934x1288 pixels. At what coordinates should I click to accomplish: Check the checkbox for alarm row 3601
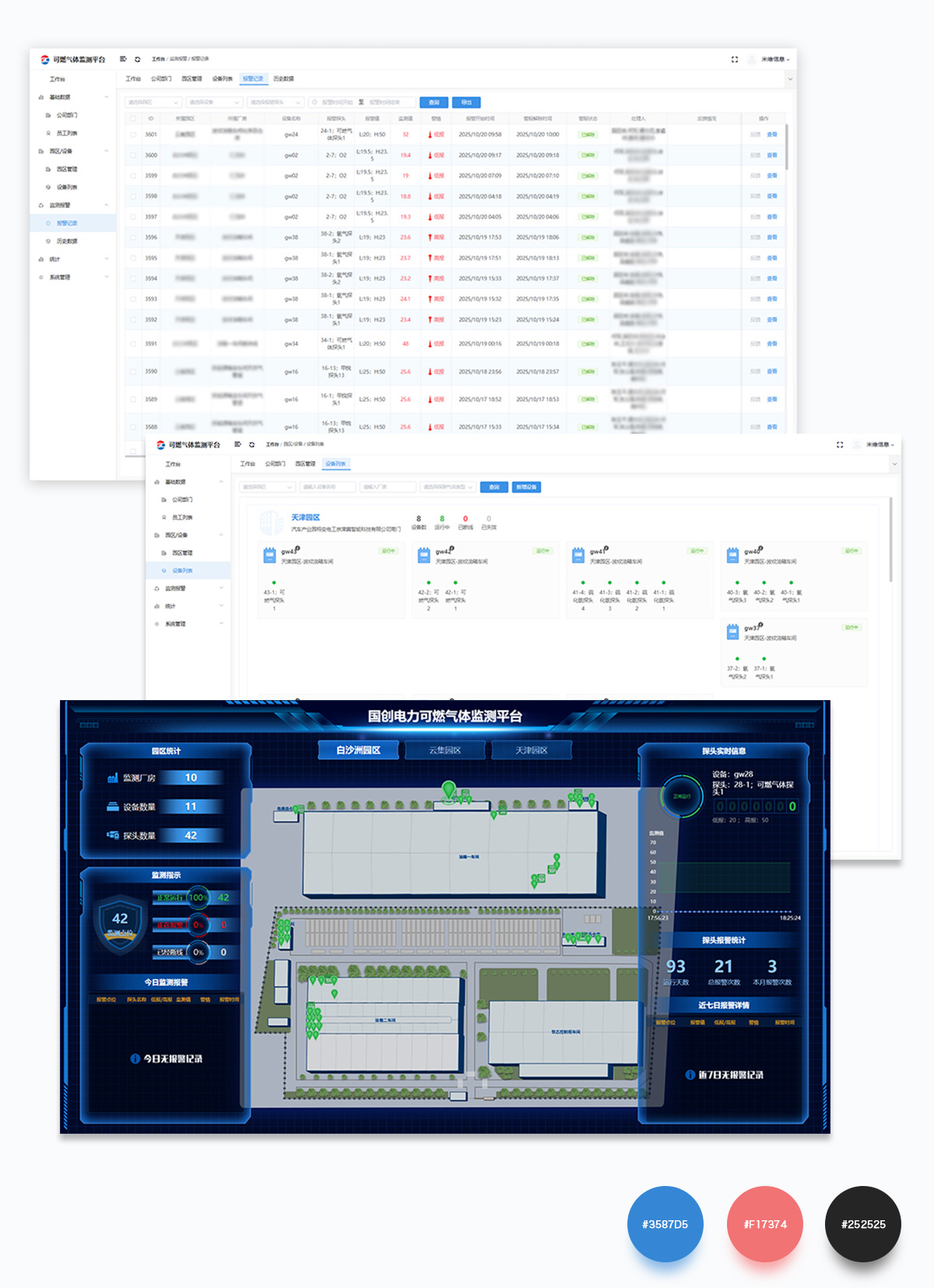tap(133, 134)
